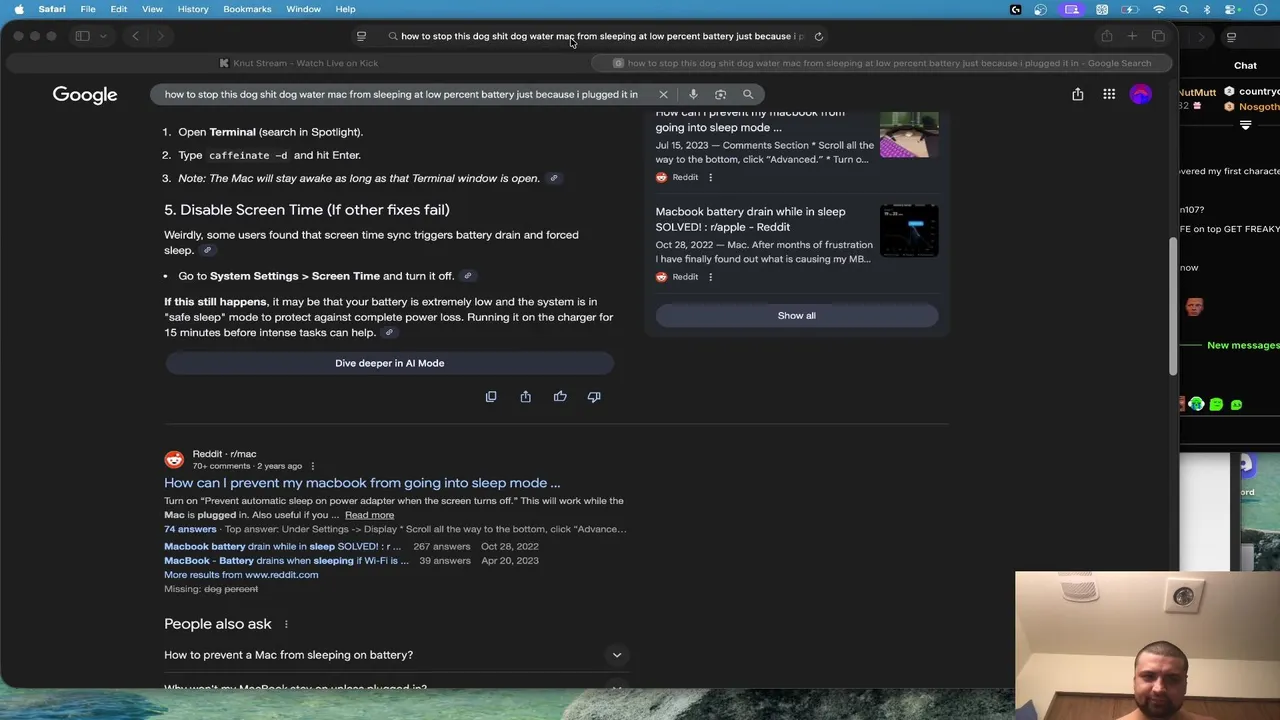
Task: Toggle the Safari sidebar button
Action: point(82,36)
